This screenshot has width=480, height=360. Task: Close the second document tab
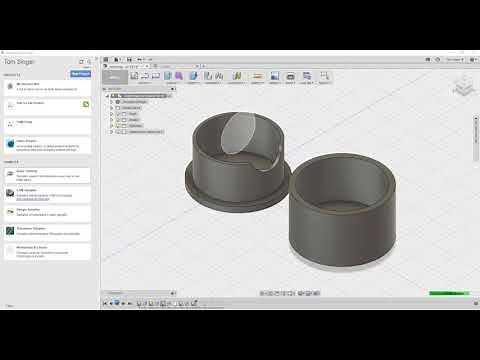click(x=197, y=66)
